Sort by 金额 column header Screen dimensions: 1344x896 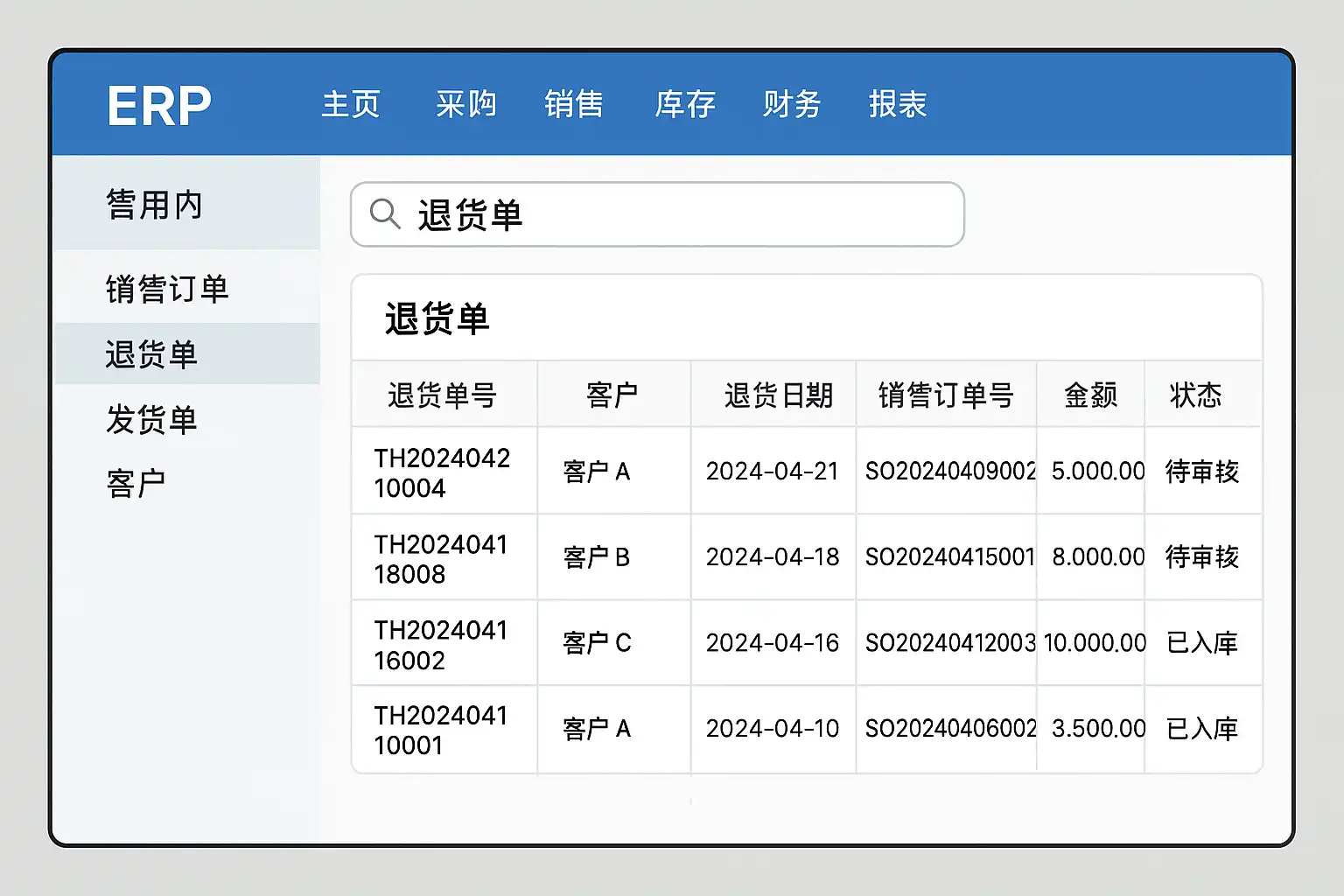(1090, 395)
